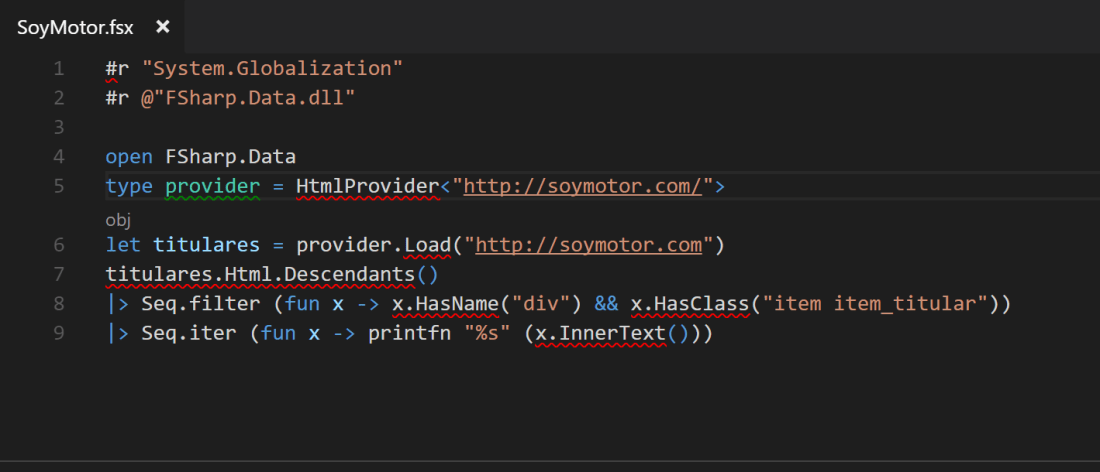Open the soymotor.com/ link in HtmlProvider

pos(587,185)
